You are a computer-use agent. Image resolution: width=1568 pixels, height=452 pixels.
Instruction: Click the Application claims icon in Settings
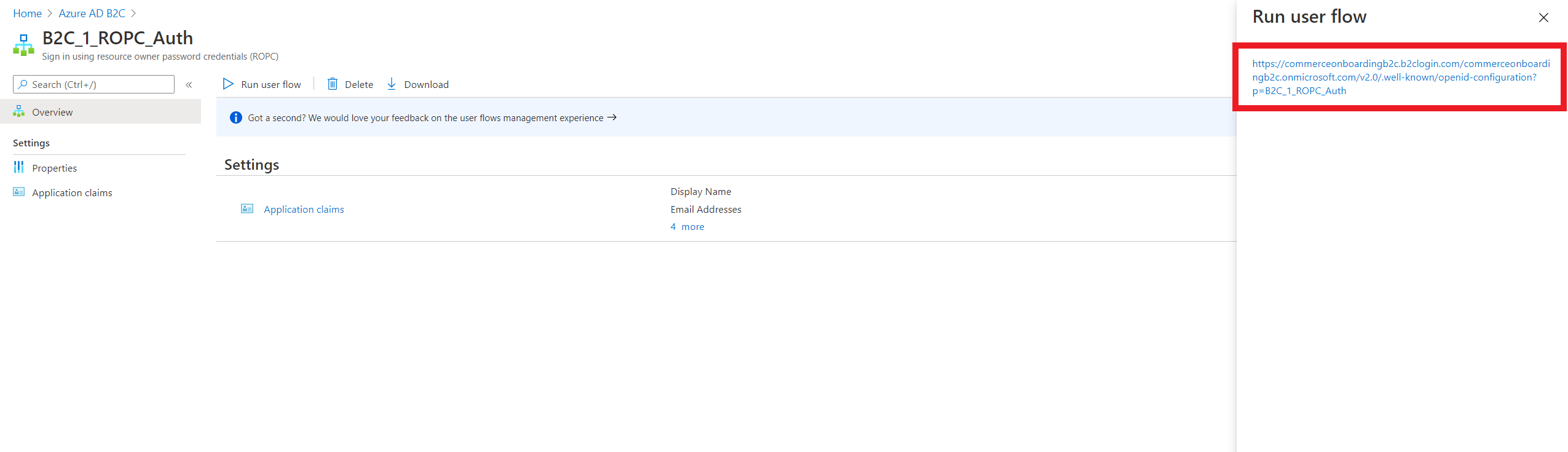[247, 209]
